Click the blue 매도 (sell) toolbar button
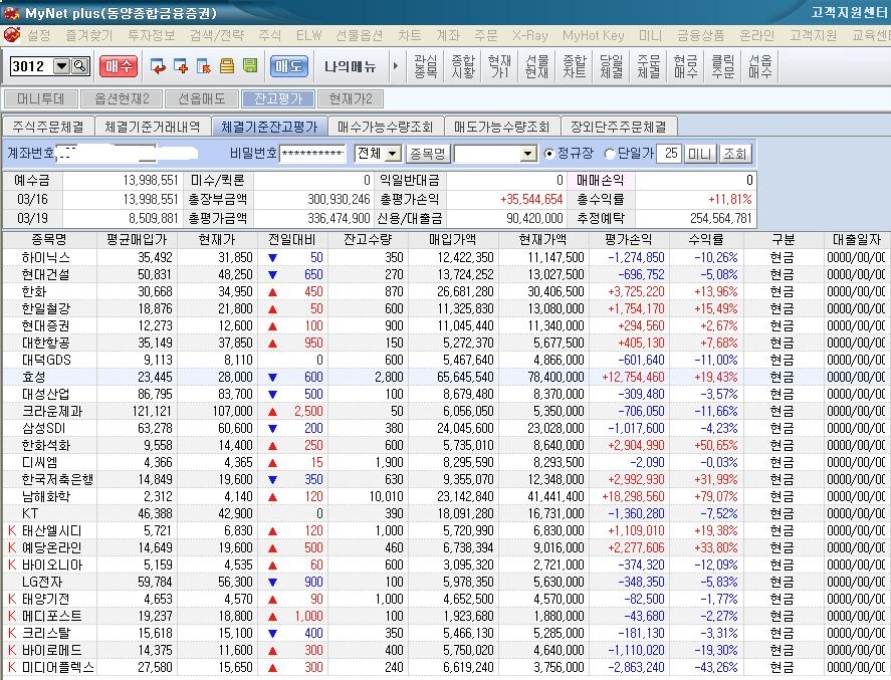This screenshot has height=680, width=891. [289, 66]
